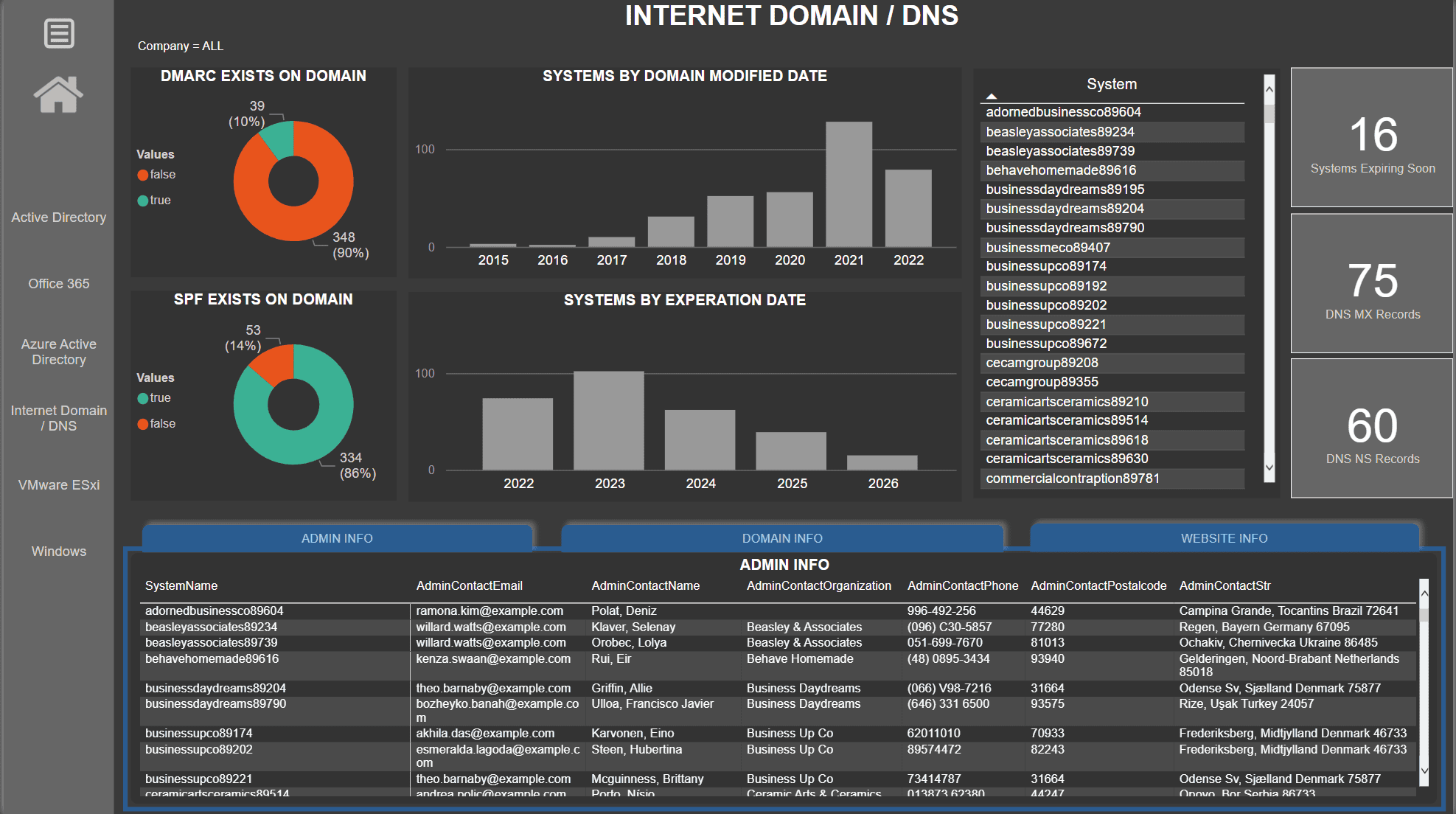Select beasleyassociates89234 in System list
The image size is (1456, 814).
coord(1112,132)
